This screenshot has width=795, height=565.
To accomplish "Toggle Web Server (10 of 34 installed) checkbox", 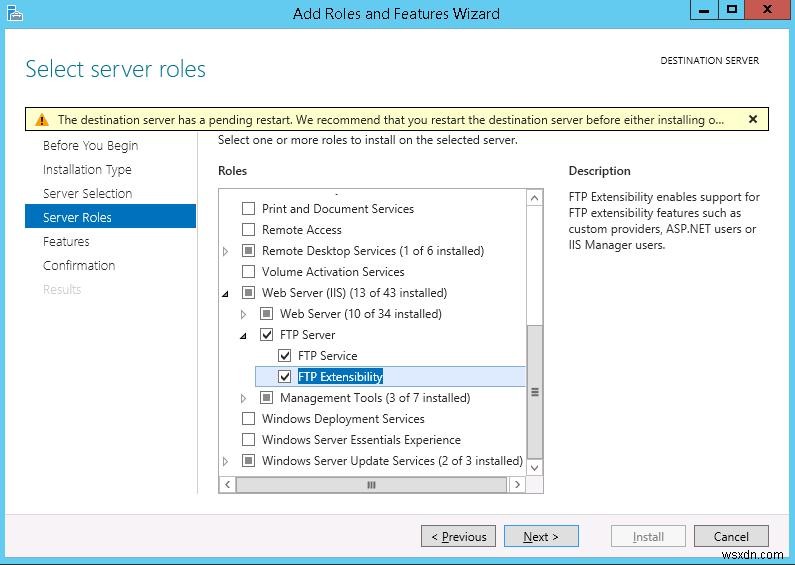I will coord(267,313).
